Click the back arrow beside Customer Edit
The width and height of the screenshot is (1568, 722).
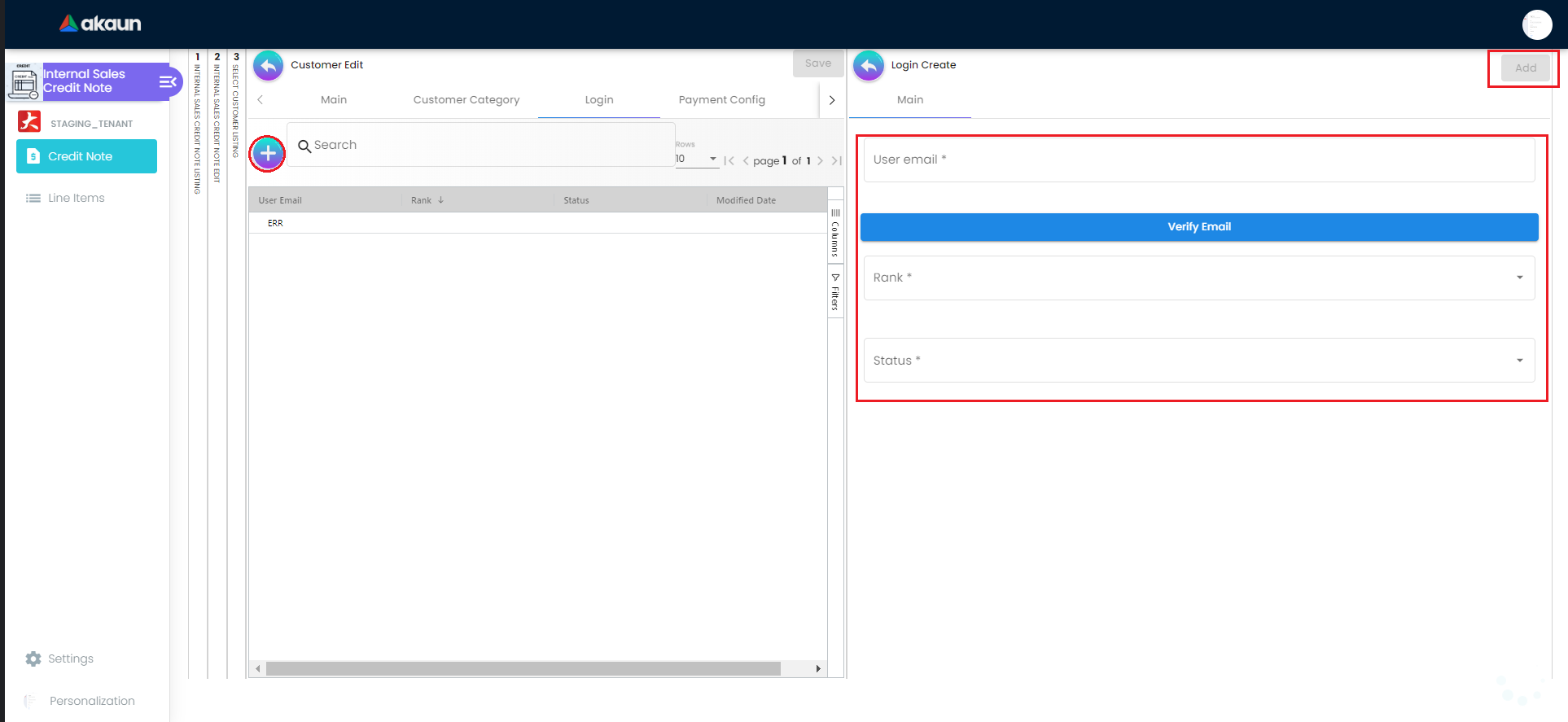pyautogui.click(x=268, y=66)
